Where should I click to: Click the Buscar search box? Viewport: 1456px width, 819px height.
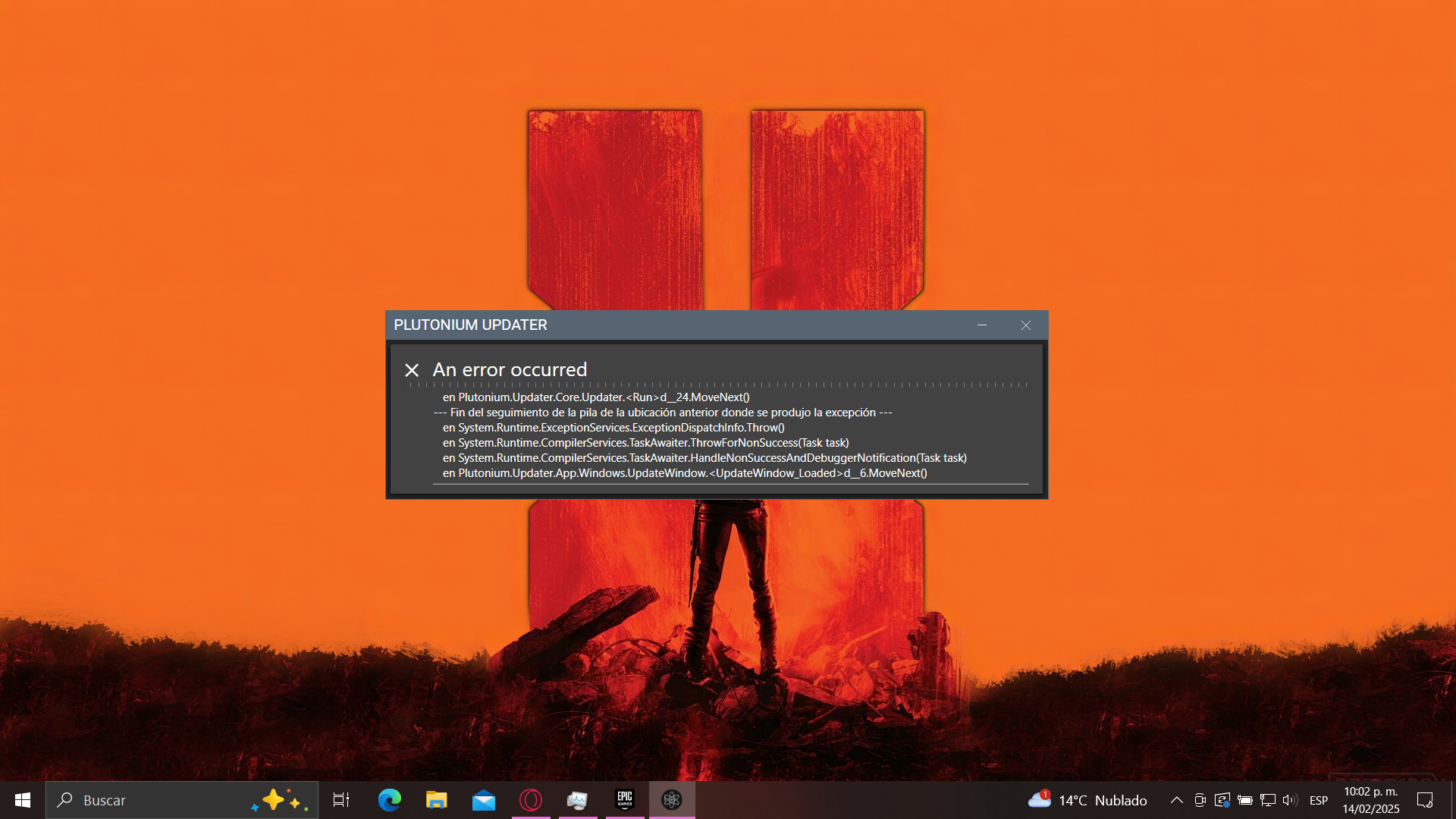coord(182,800)
